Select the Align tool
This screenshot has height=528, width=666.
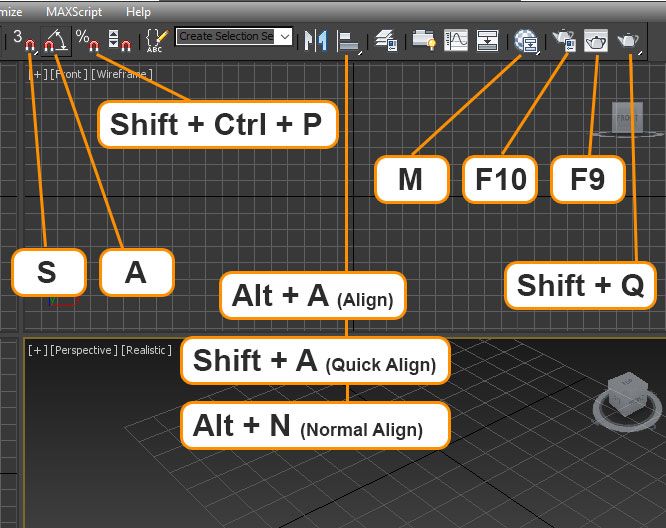tap(349, 41)
